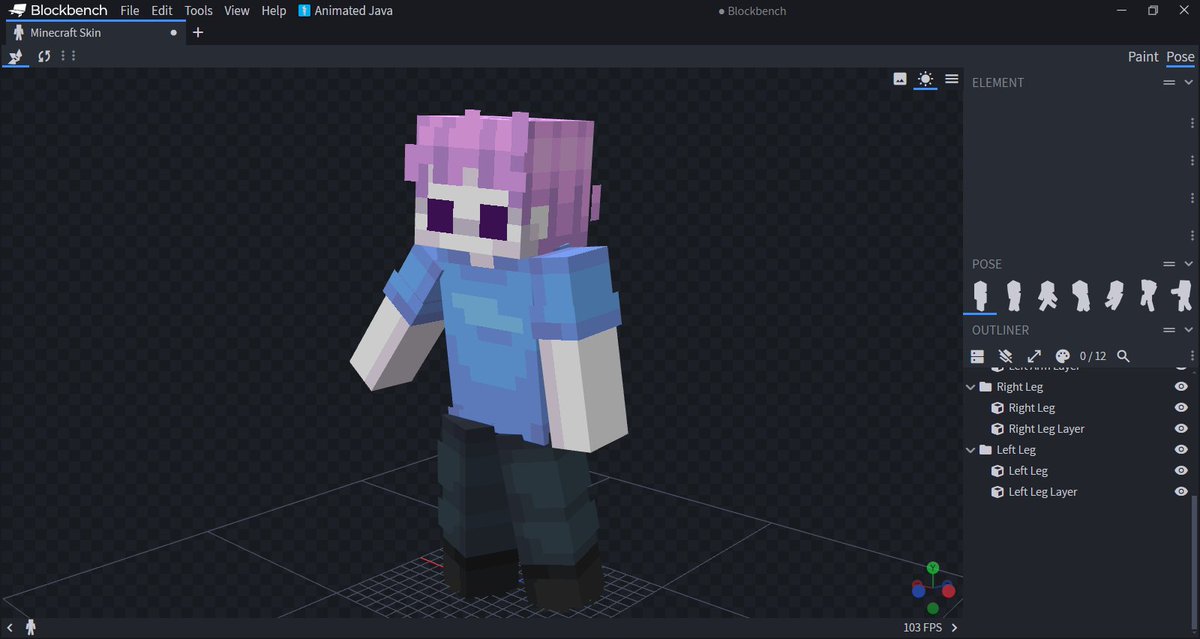The image size is (1200, 639).
Task: Click the skin figure icon in status bar
Action: 31,628
